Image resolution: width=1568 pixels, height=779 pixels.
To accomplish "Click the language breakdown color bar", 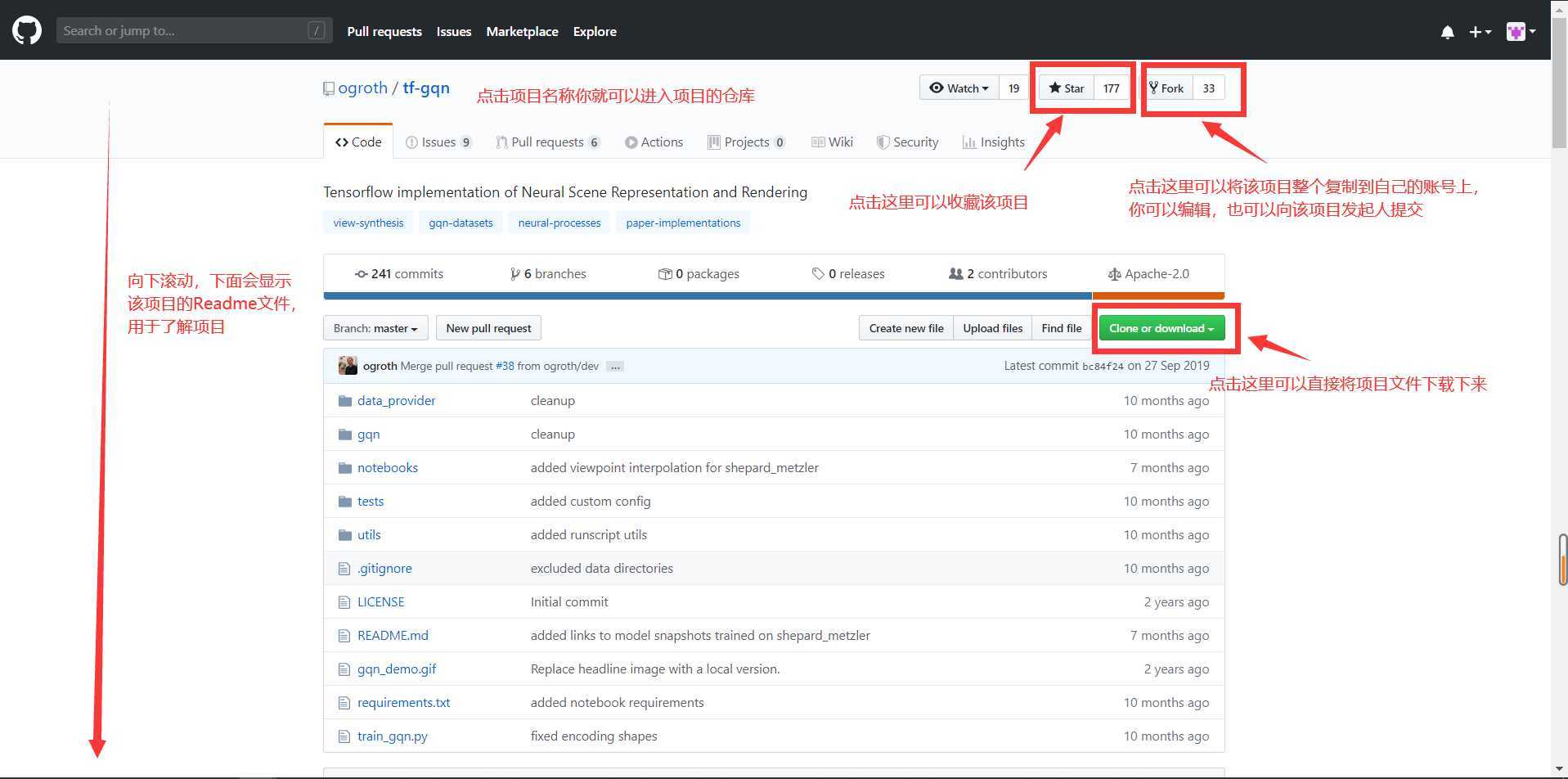I will [774, 295].
